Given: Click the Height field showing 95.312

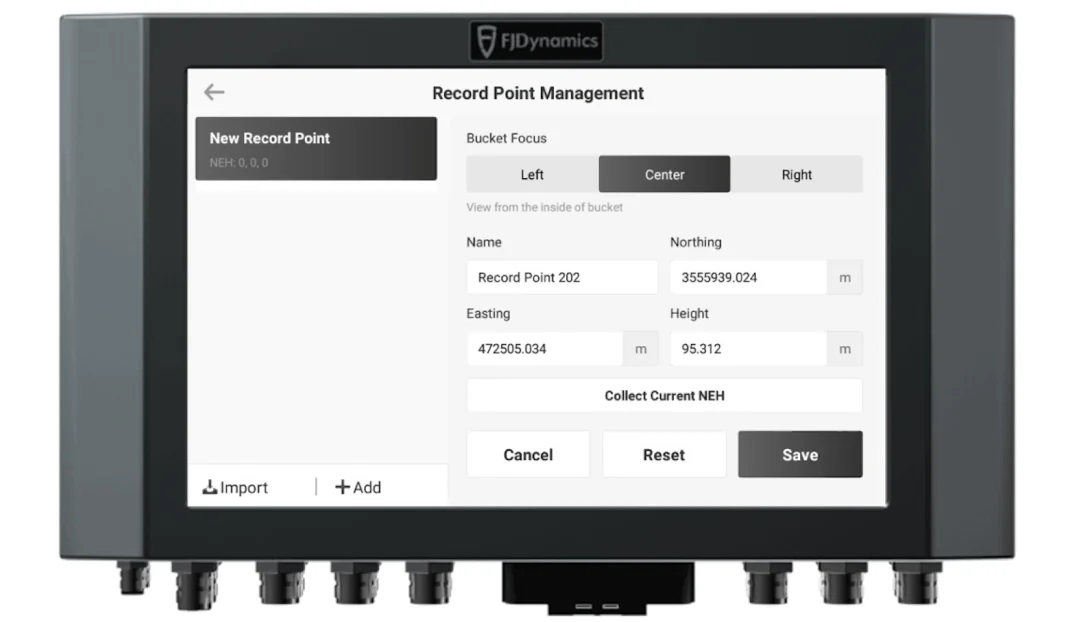Looking at the screenshot, I should click(748, 349).
